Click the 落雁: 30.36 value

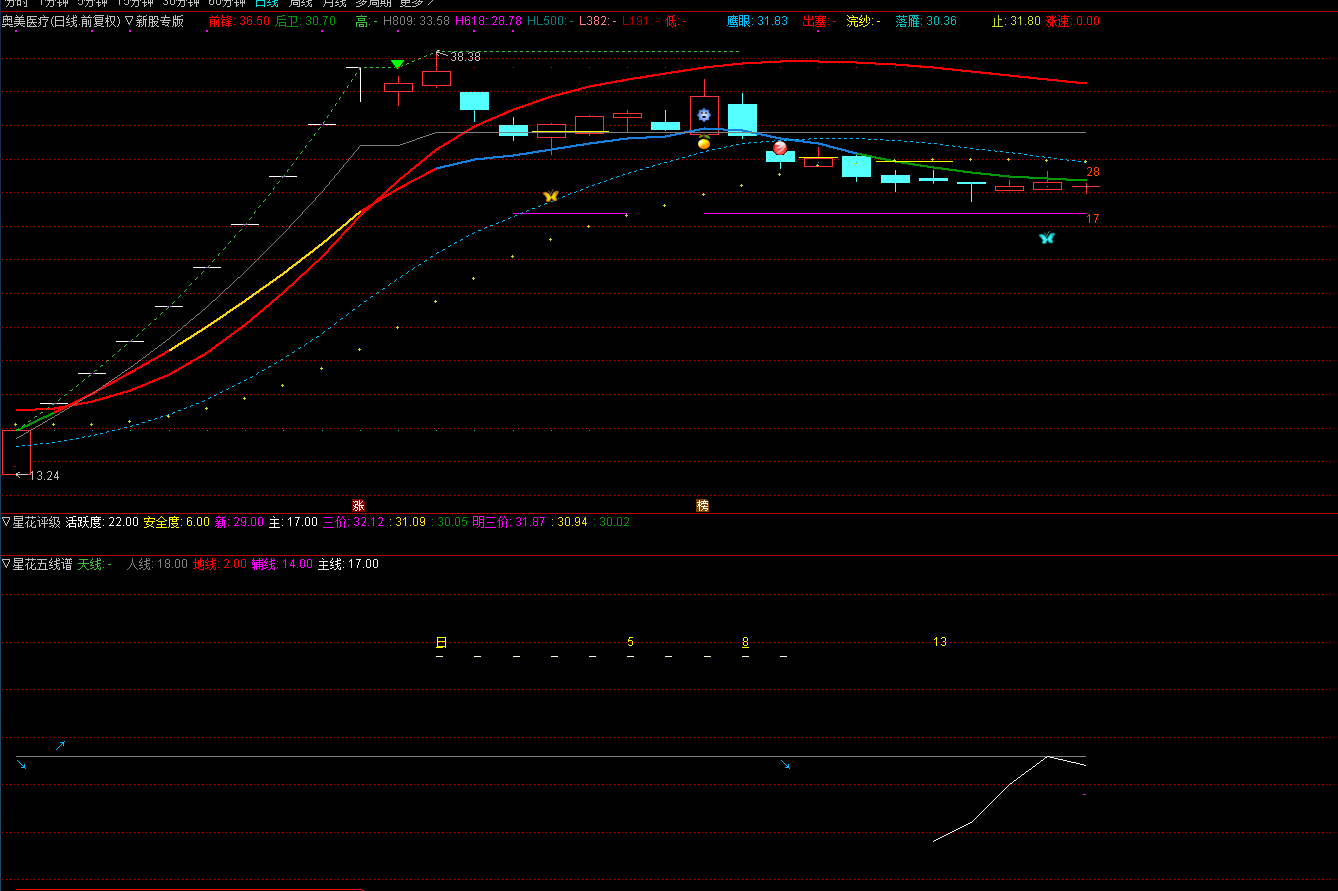[926, 21]
